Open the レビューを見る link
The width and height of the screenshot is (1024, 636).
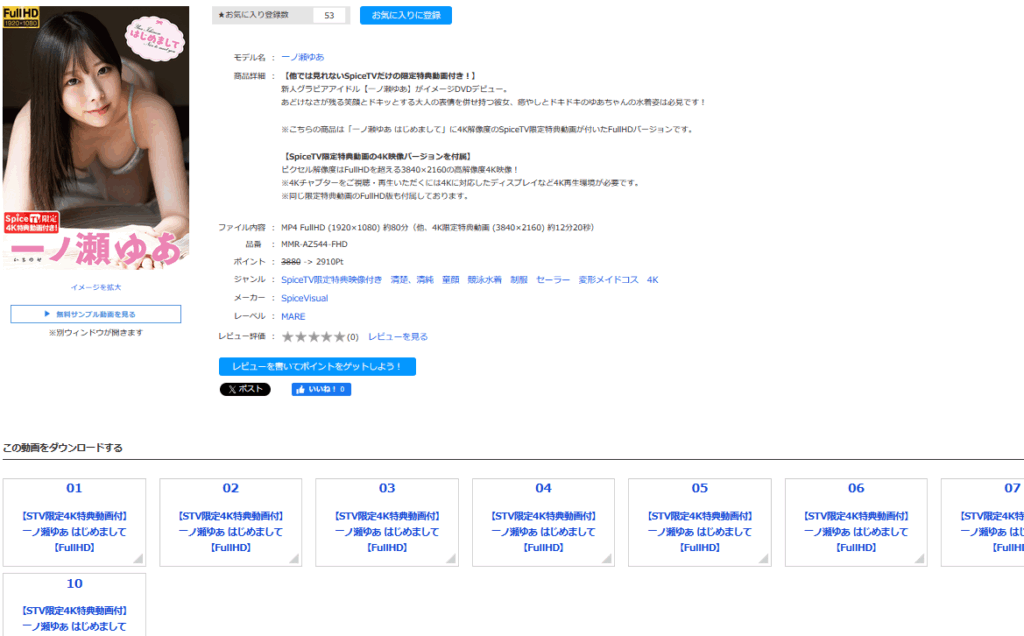point(398,337)
